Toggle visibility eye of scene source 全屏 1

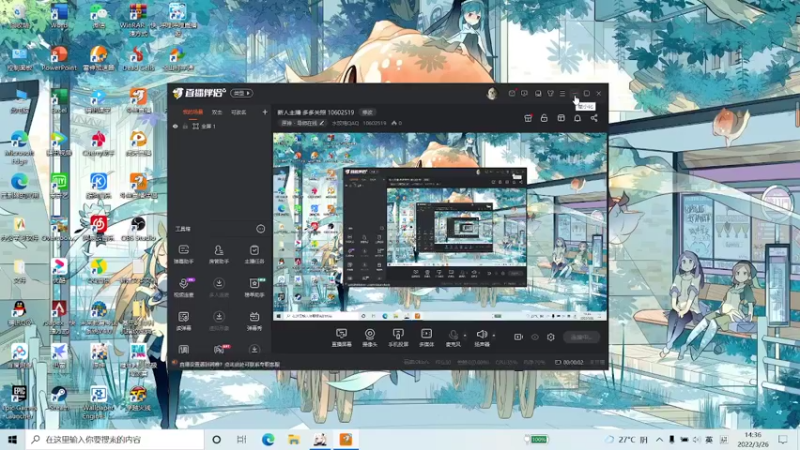[176, 126]
